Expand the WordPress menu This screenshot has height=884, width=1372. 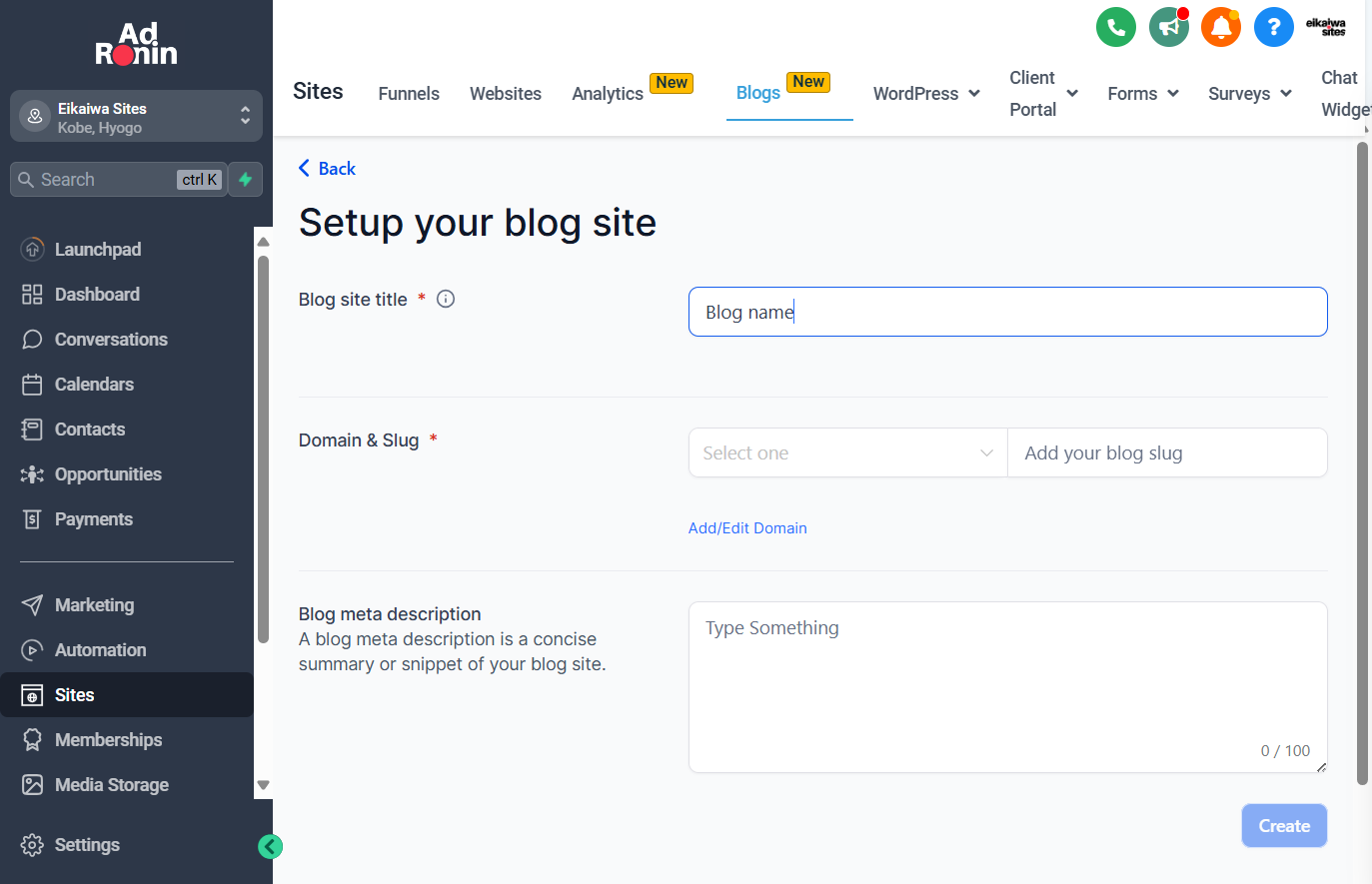click(x=926, y=93)
